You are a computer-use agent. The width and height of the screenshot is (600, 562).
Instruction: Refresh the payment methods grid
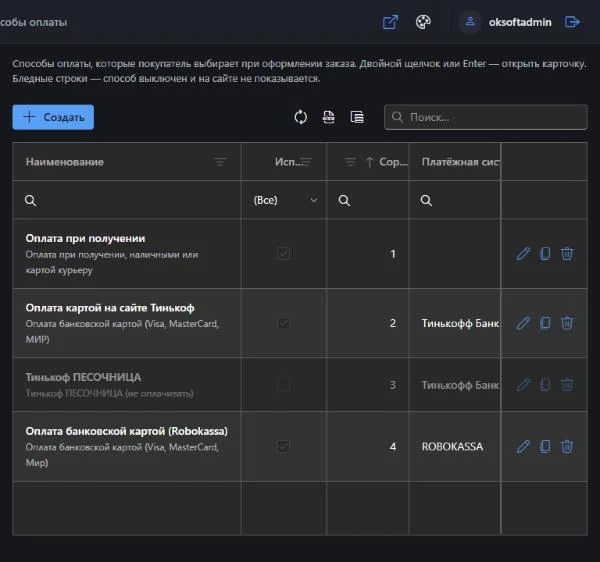point(300,117)
